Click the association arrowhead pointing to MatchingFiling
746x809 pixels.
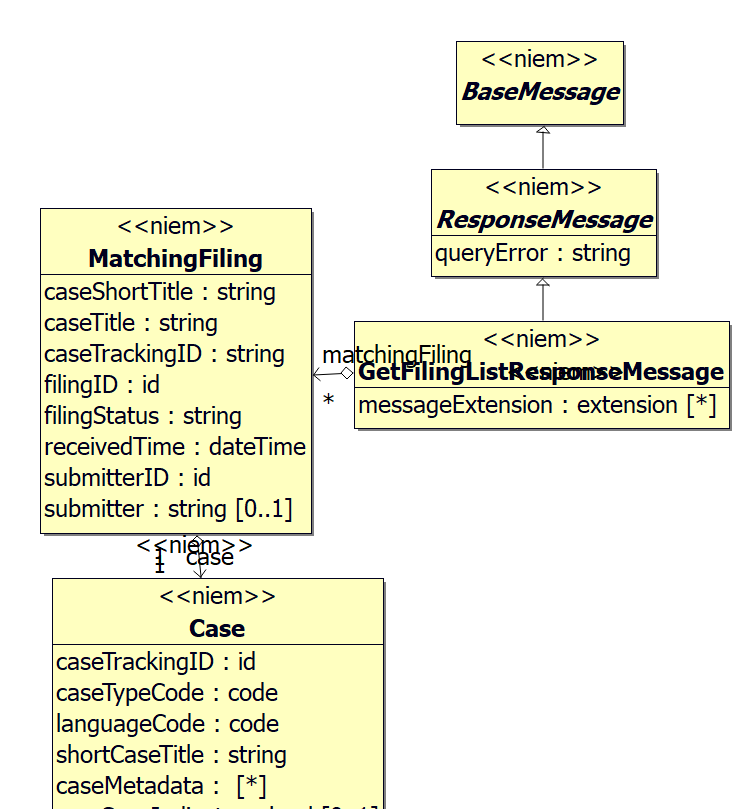pos(318,375)
